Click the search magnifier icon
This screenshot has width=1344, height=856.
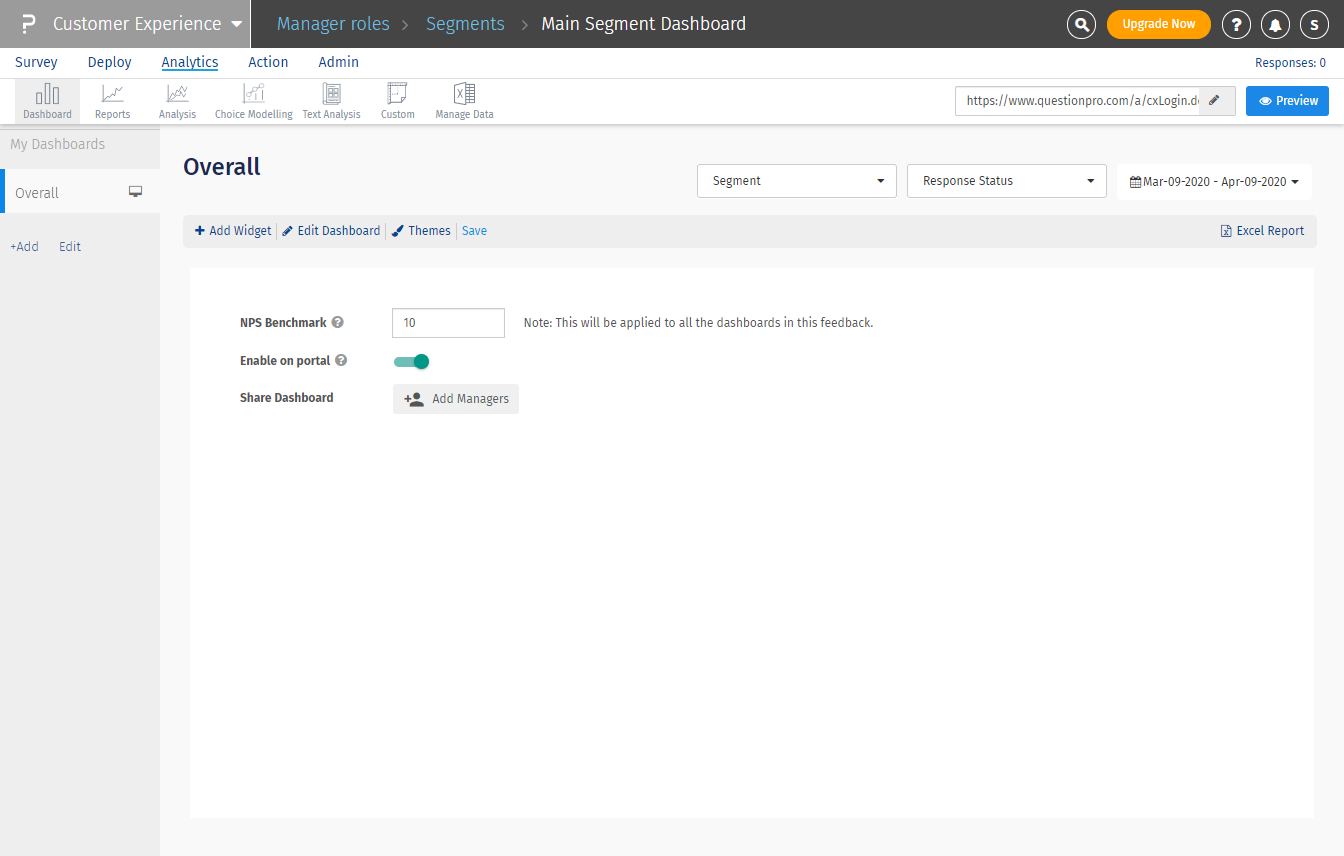click(1081, 24)
